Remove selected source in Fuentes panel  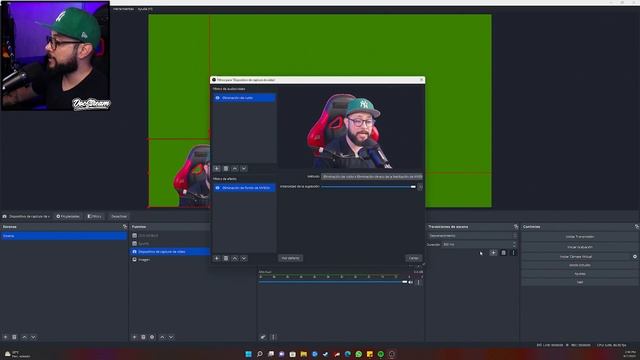pyautogui.click(x=143, y=337)
